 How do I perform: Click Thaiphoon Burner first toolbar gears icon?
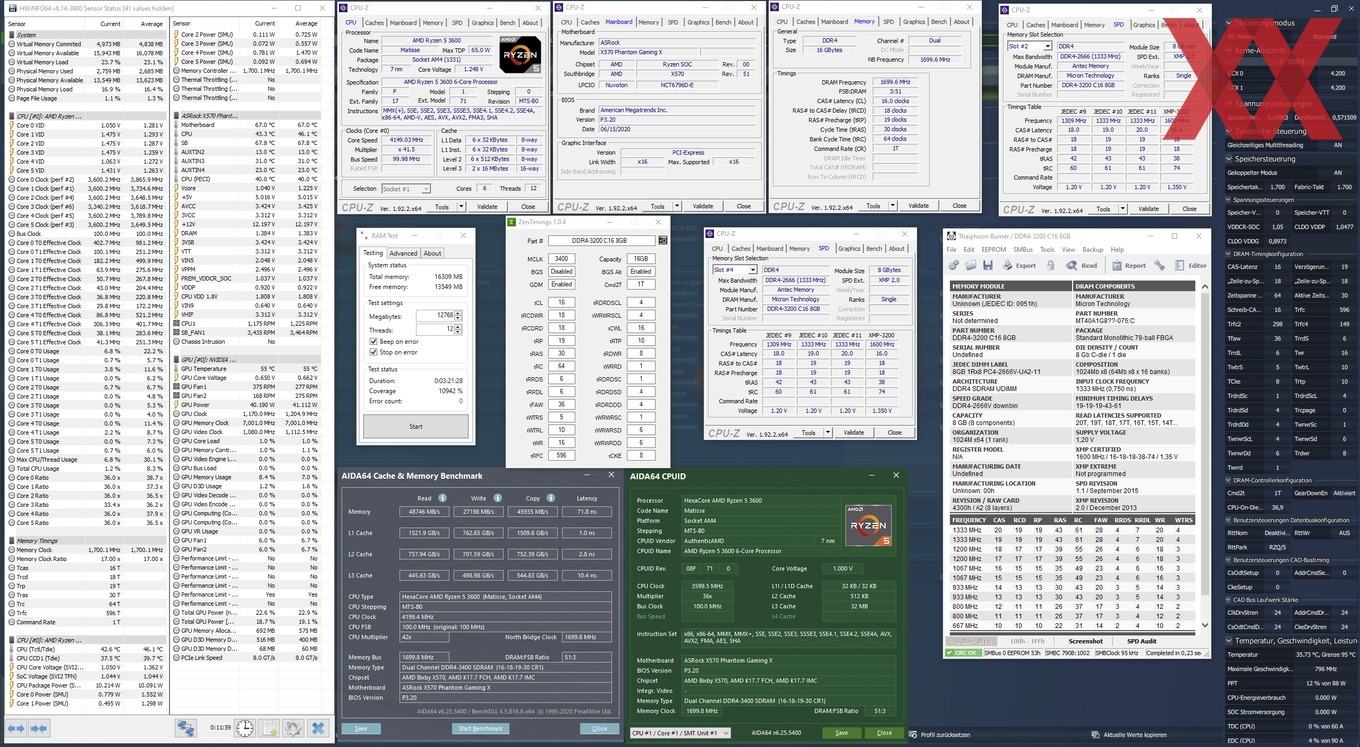click(953, 265)
